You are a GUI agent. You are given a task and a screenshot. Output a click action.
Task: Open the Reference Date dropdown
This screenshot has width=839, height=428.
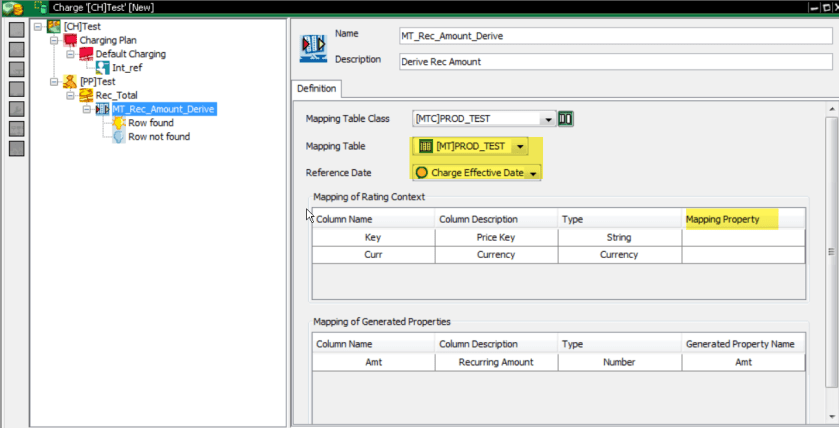click(533, 173)
